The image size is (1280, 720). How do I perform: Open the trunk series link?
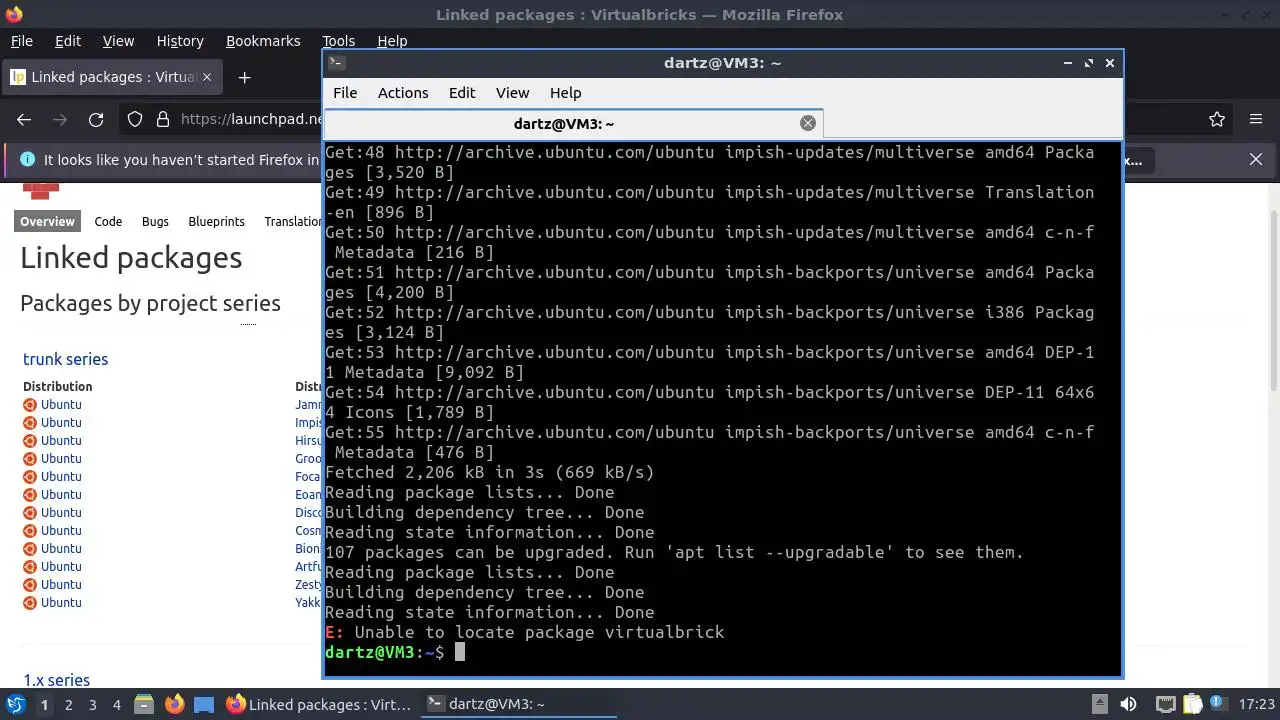pyautogui.click(x=65, y=359)
